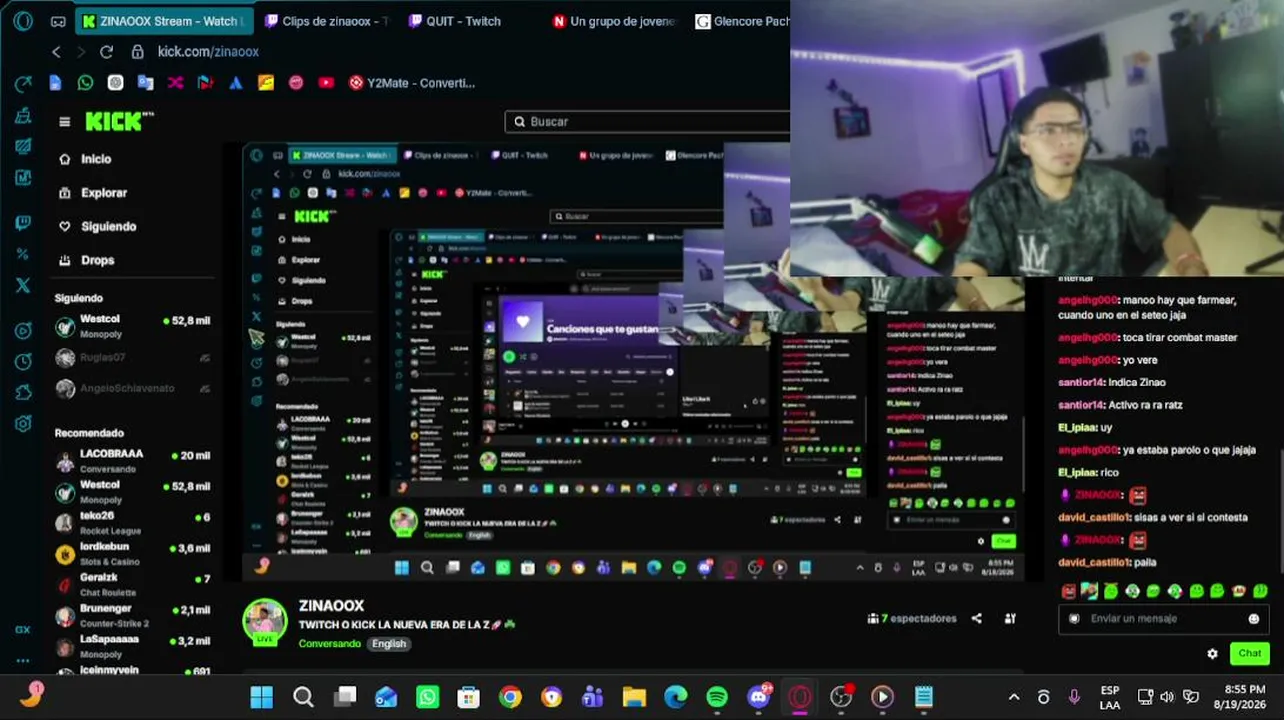Toggle the Kick hamburger navigation menu
Image resolution: width=1284 pixels, height=720 pixels.
click(65, 122)
